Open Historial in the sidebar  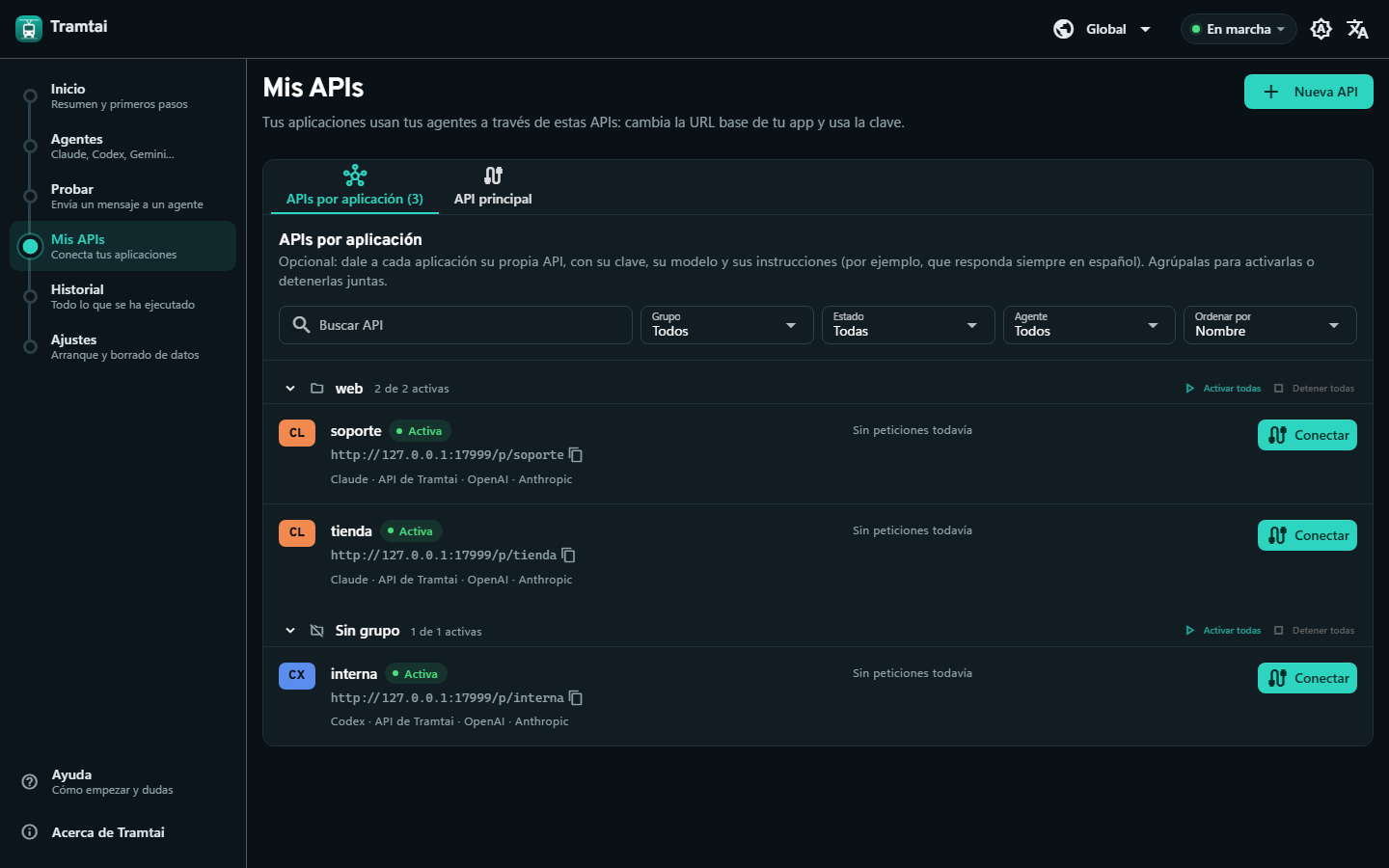[123, 296]
